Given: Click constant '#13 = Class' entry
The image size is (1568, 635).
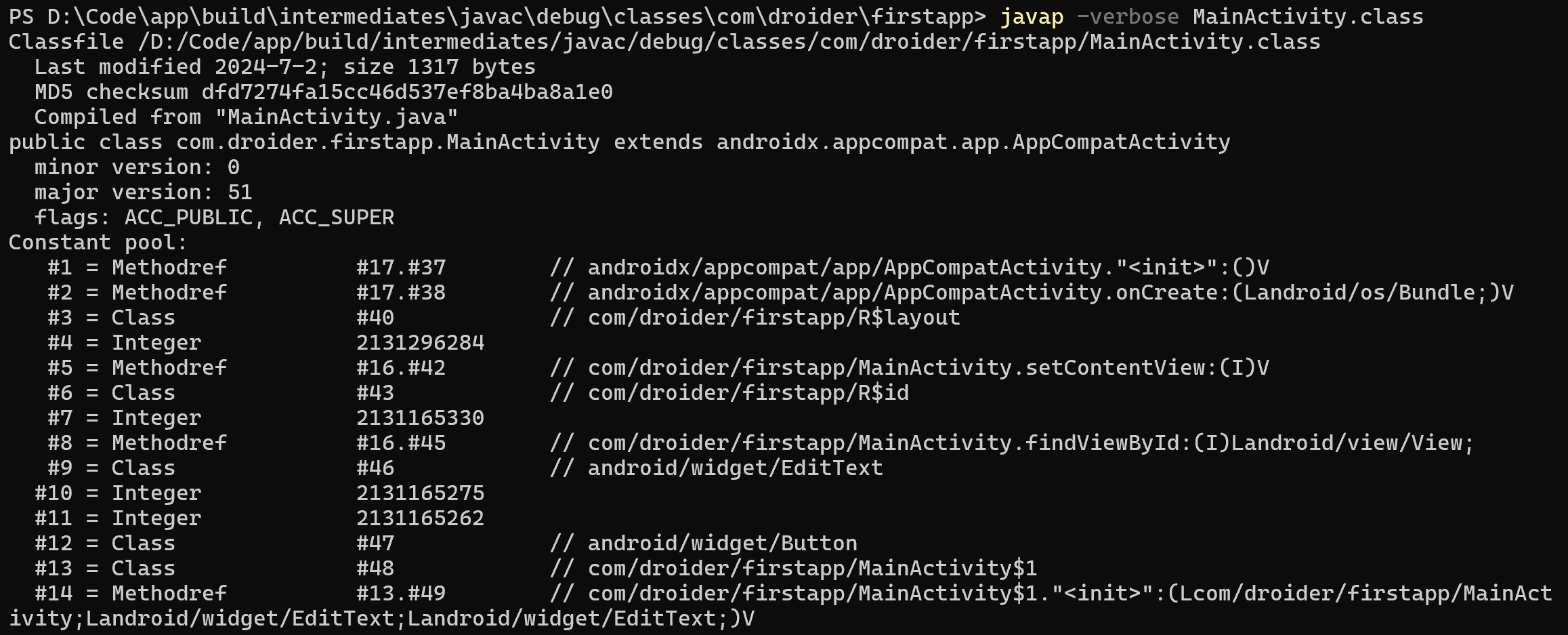Looking at the screenshot, I should [105, 568].
